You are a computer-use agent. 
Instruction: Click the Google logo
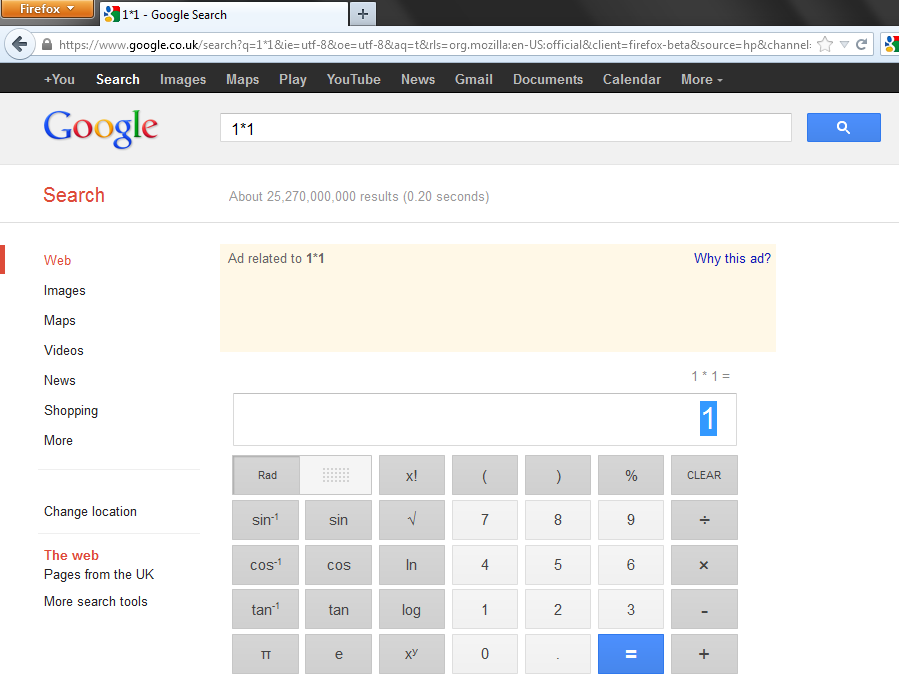click(x=100, y=128)
